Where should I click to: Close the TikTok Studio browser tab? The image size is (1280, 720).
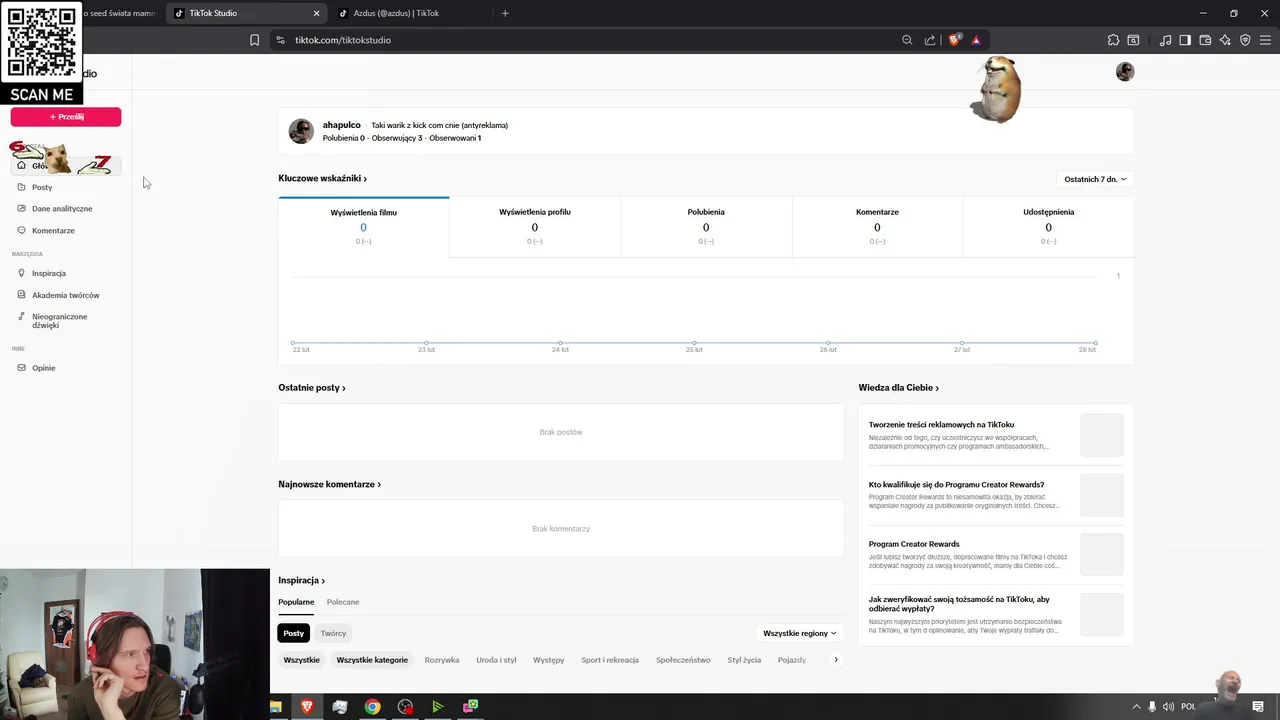click(317, 13)
